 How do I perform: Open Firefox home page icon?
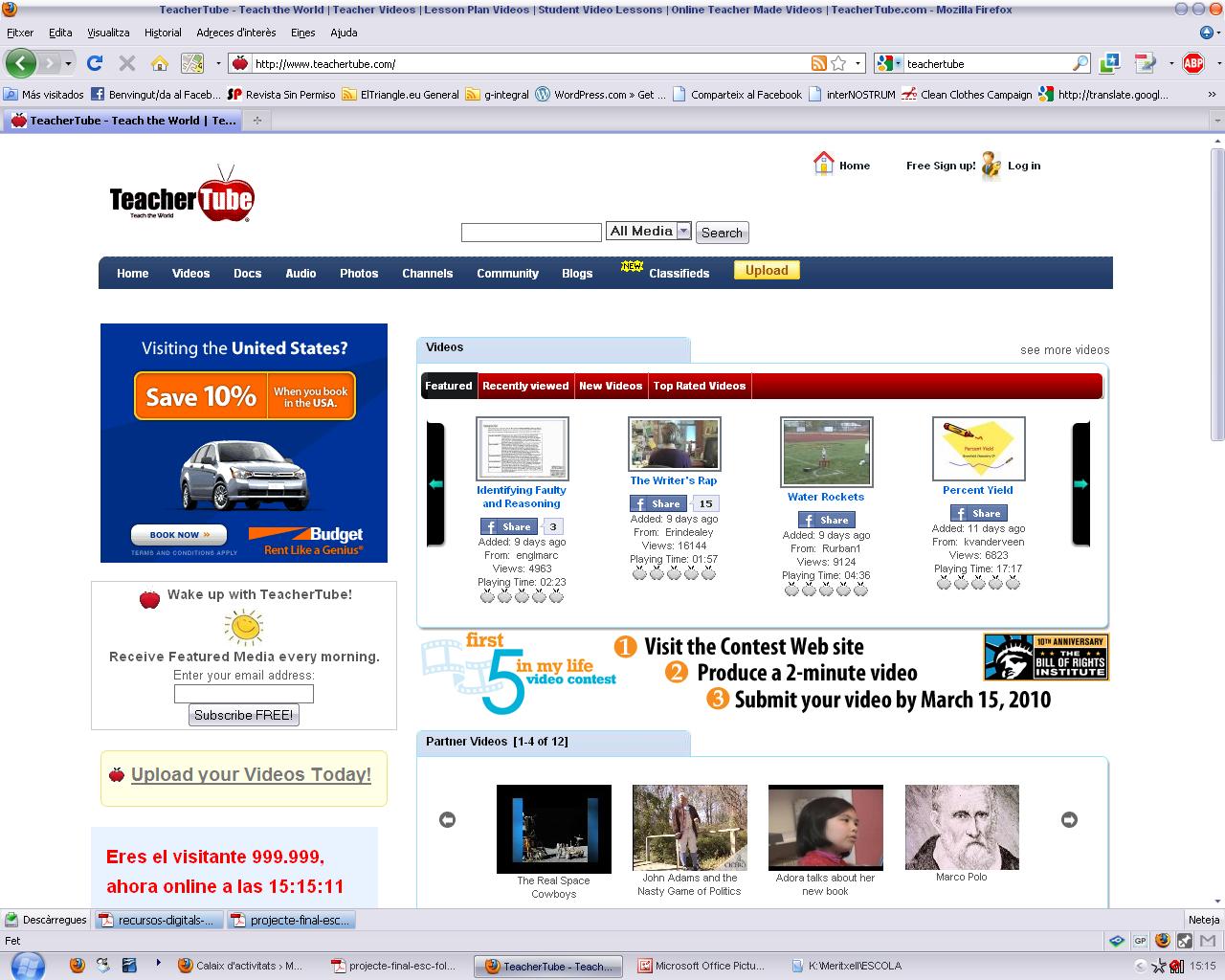[x=160, y=63]
